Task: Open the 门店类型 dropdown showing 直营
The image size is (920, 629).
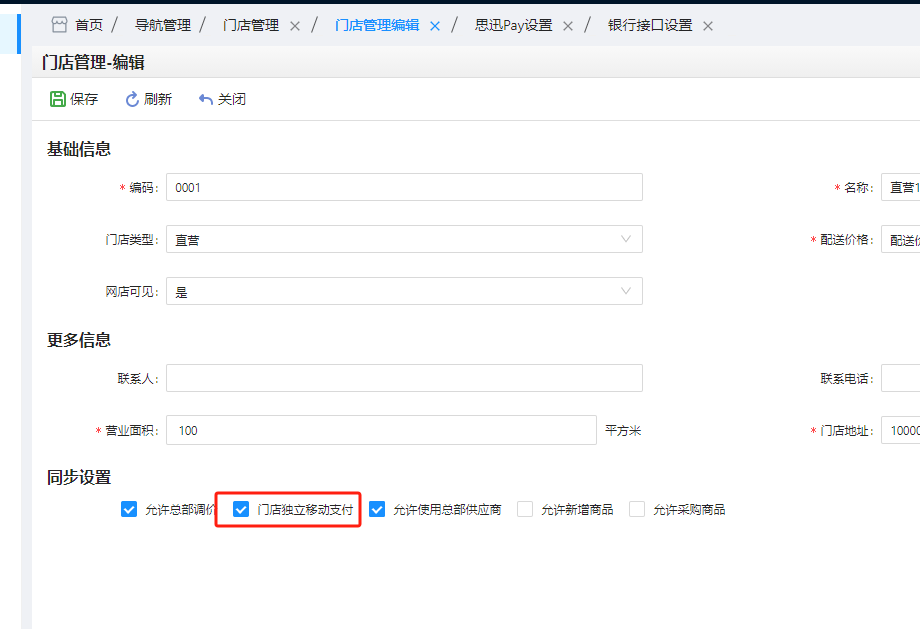Action: (404, 239)
